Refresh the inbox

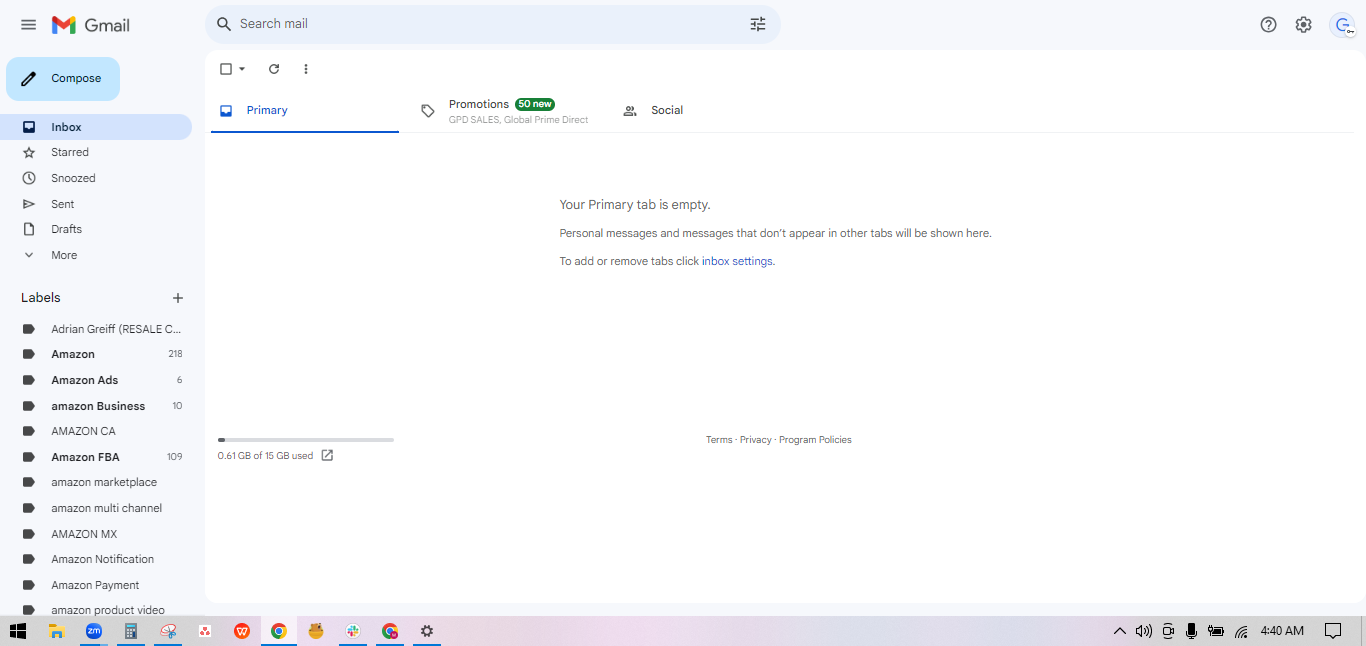(274, 69)
